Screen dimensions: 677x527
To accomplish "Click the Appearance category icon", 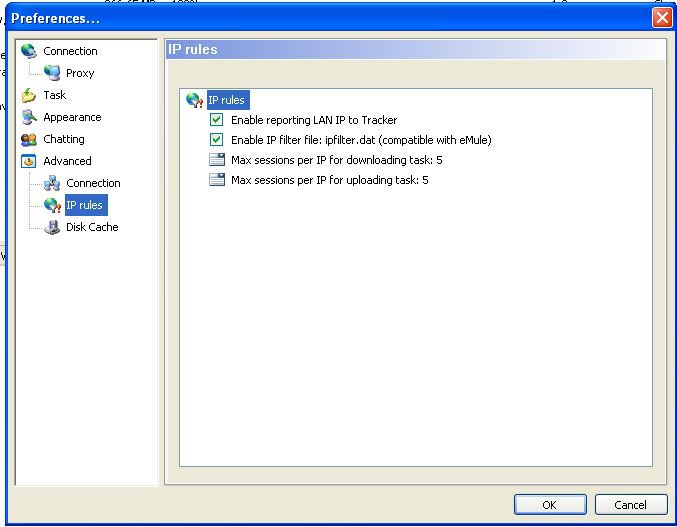I will click(28, 117).
